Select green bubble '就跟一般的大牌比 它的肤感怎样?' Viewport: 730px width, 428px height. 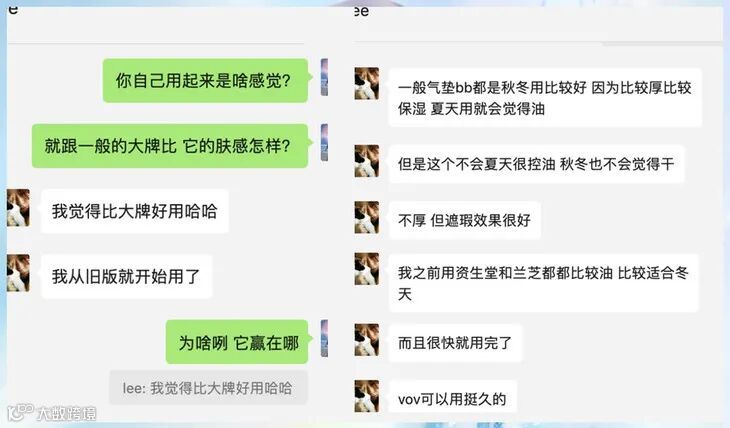(170, 146)
